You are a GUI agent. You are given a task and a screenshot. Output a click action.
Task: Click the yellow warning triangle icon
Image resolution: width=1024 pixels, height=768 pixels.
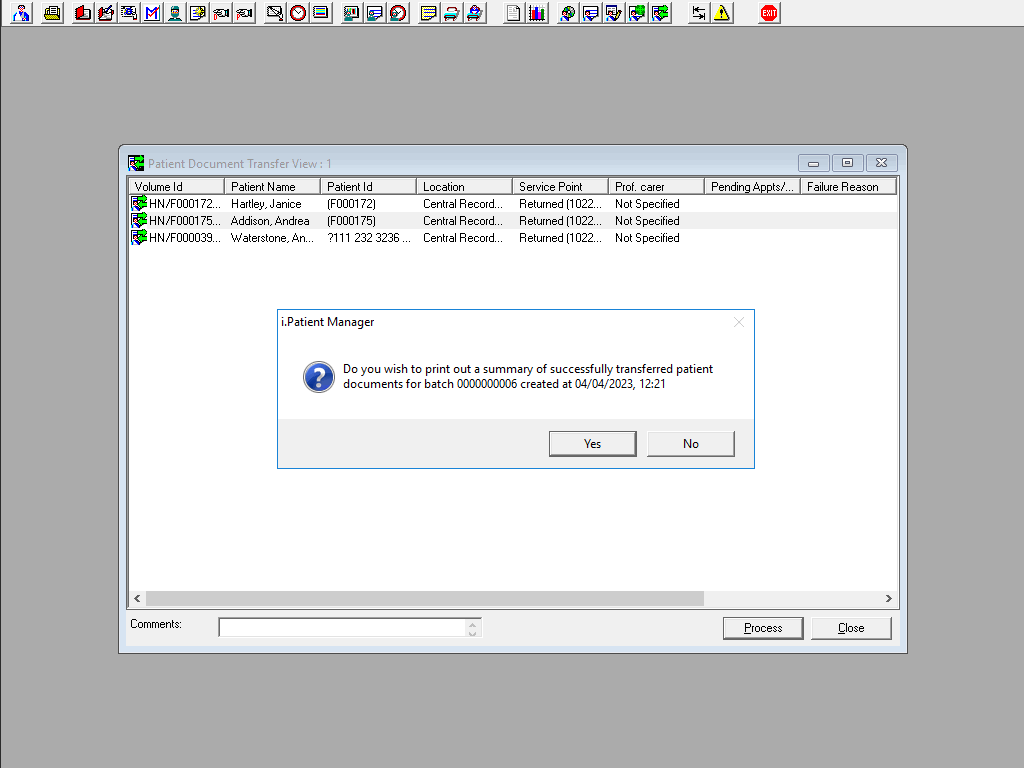(722, 13)
